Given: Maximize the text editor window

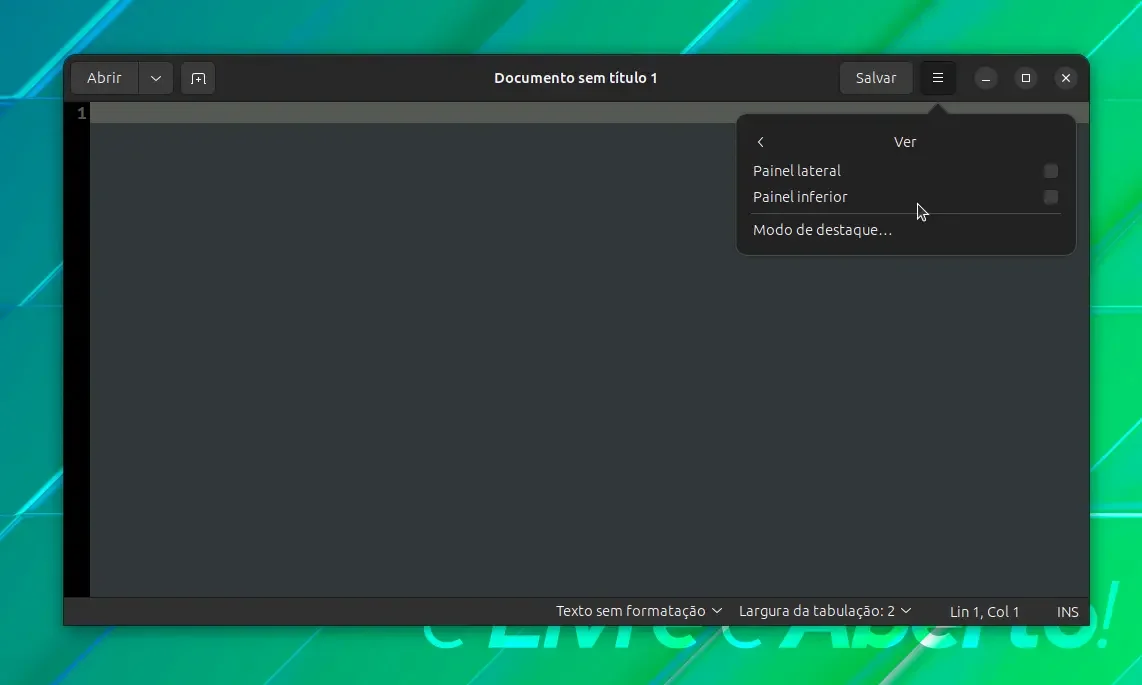Looking at the screenshot, I should [1025, 78].
